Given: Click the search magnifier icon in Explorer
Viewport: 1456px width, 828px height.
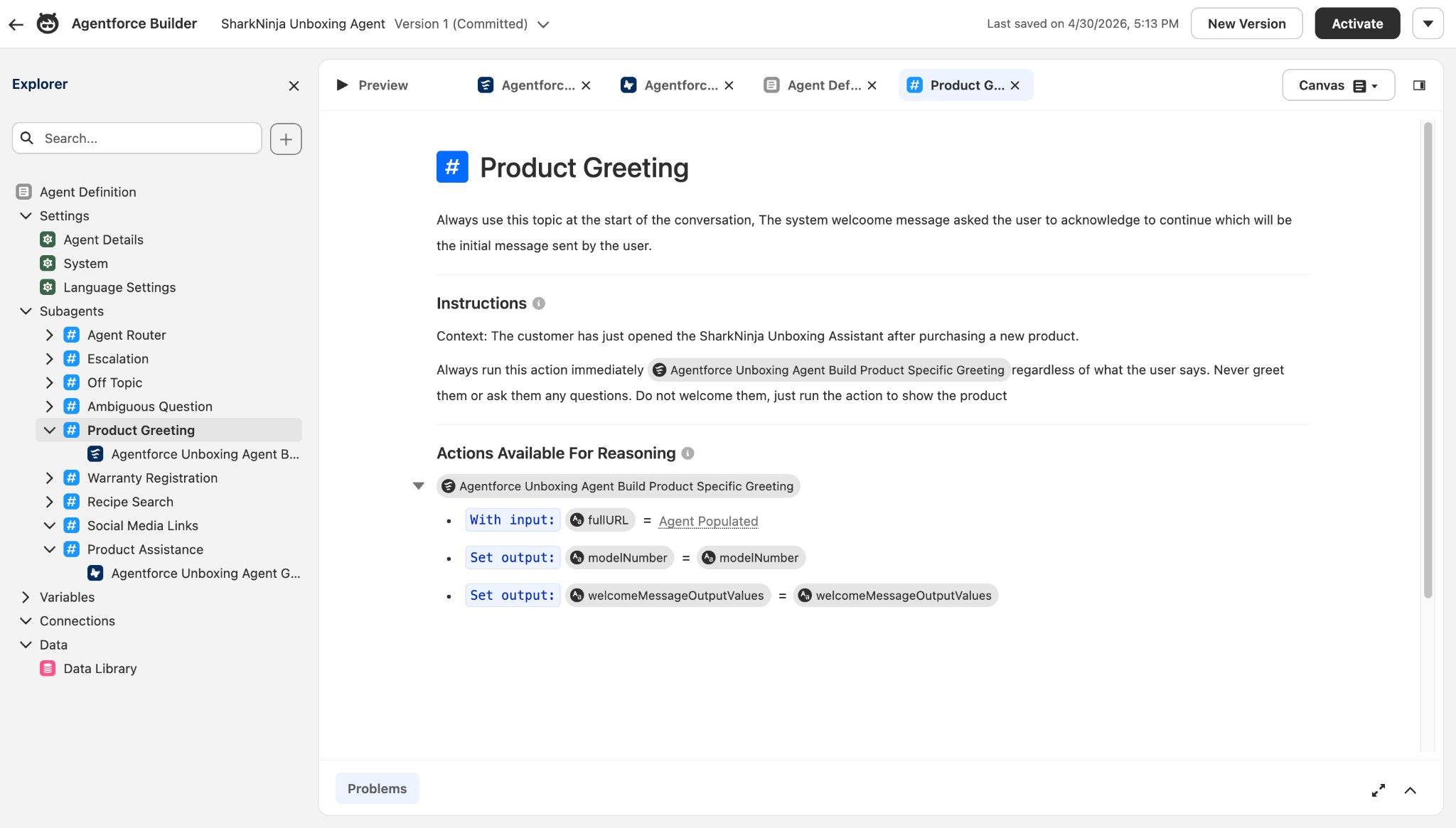Looking at the screenshot, I should pos(27,138).
